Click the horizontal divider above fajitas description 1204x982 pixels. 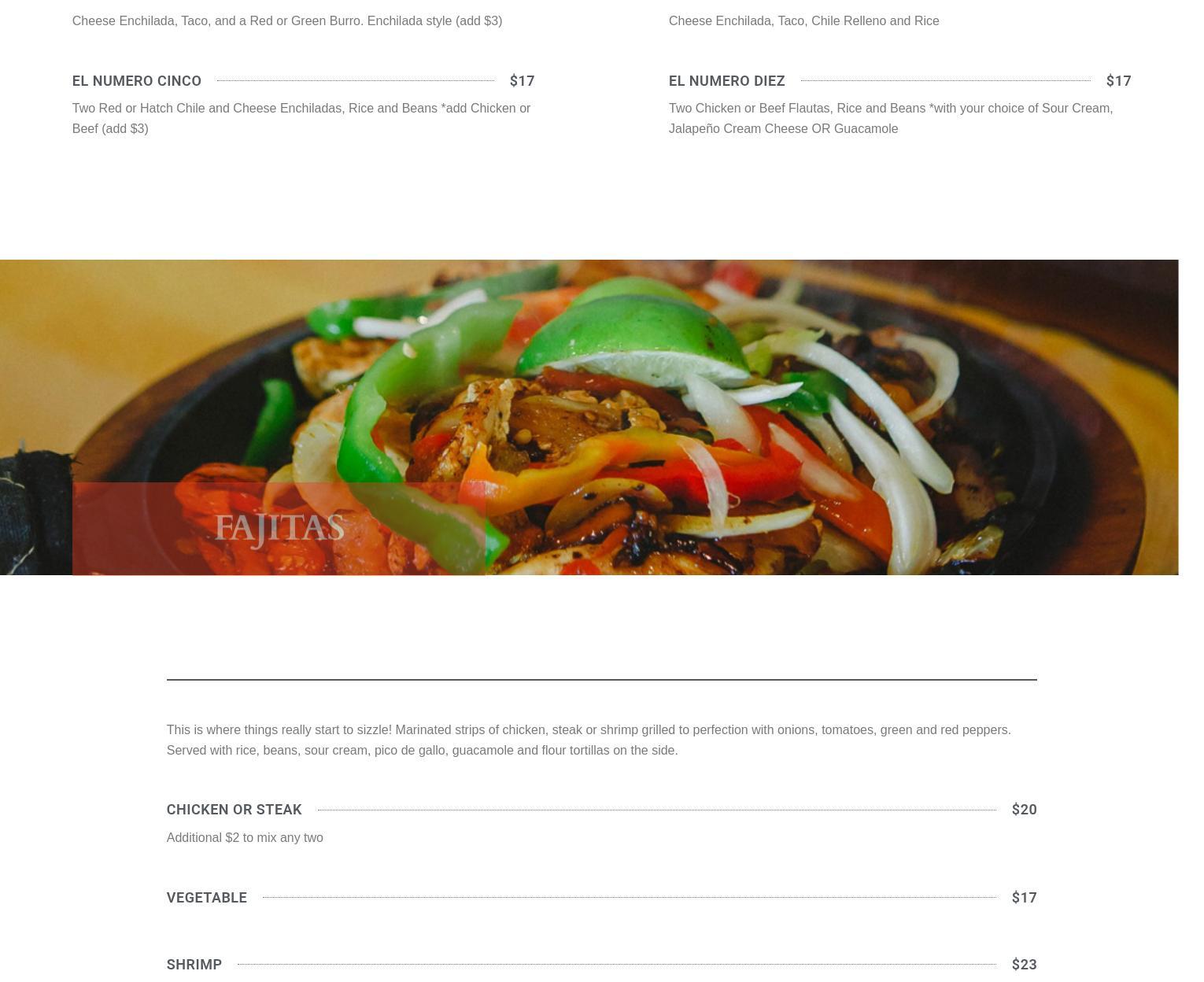tap(602, 679)
